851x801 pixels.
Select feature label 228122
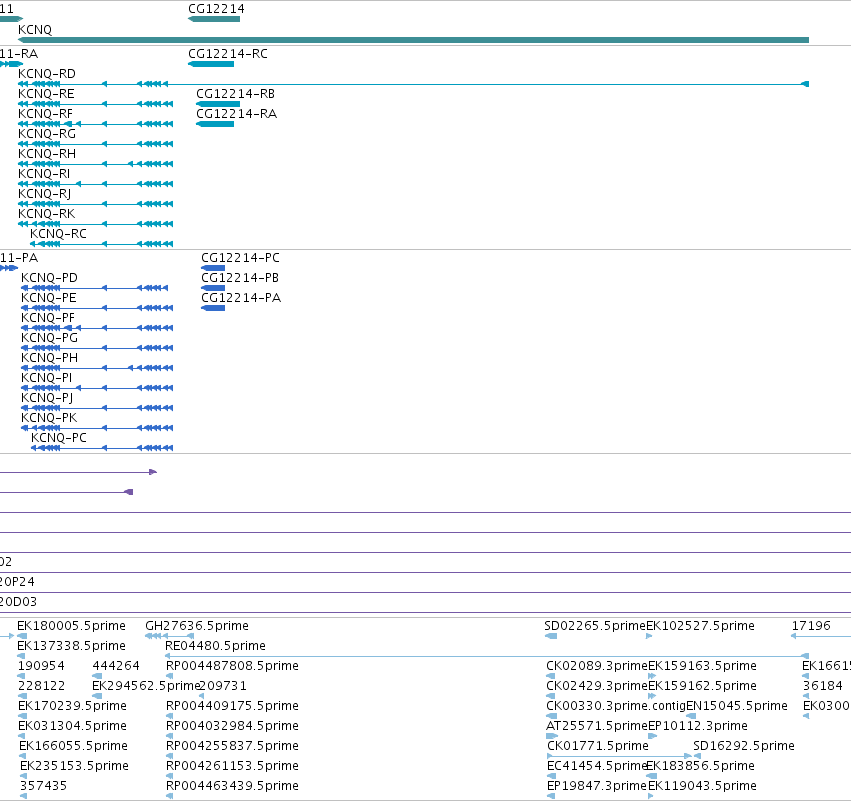[41, 686]
